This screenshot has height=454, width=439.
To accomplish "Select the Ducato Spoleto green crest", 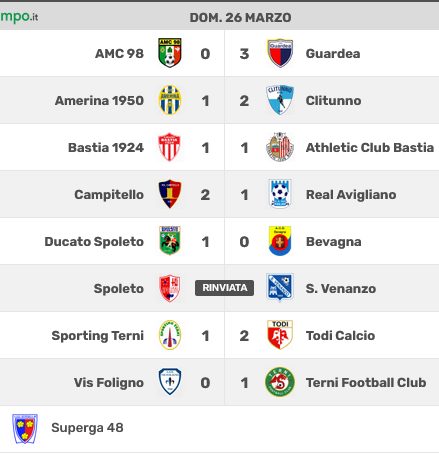I will pyautogui.click(x=170, y=241).
